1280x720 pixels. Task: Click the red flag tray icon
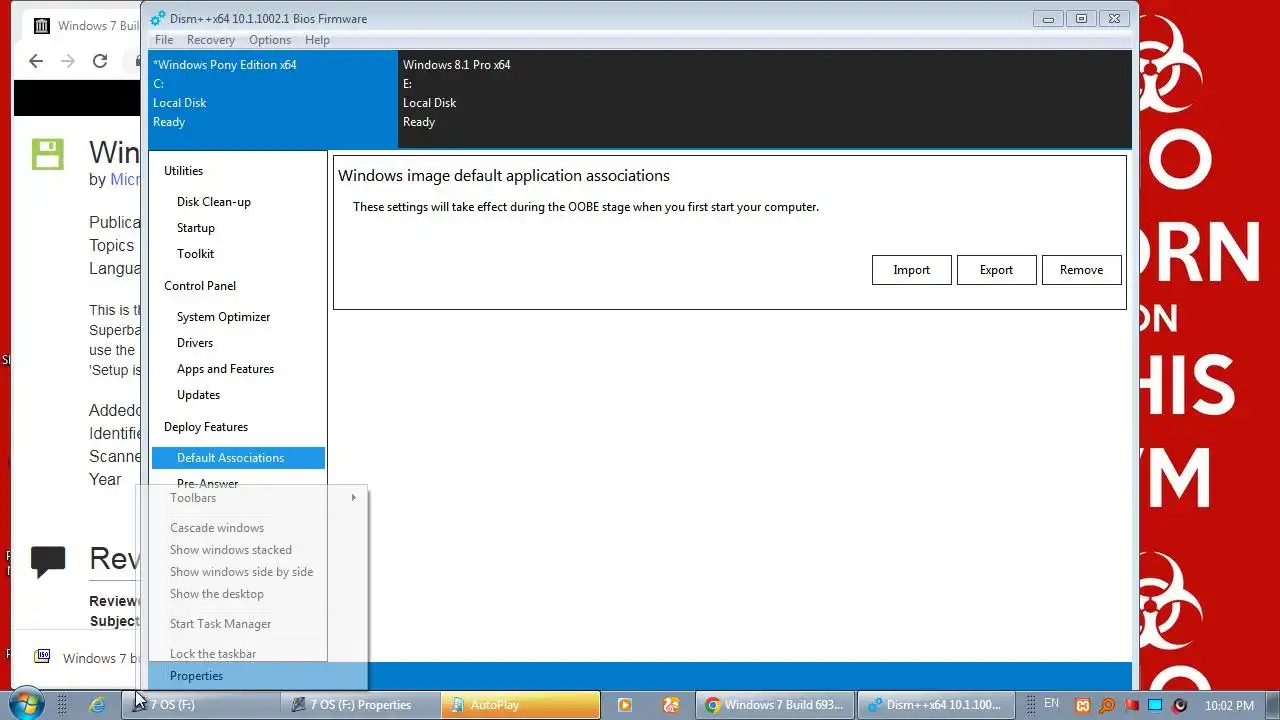point(1131,705)
